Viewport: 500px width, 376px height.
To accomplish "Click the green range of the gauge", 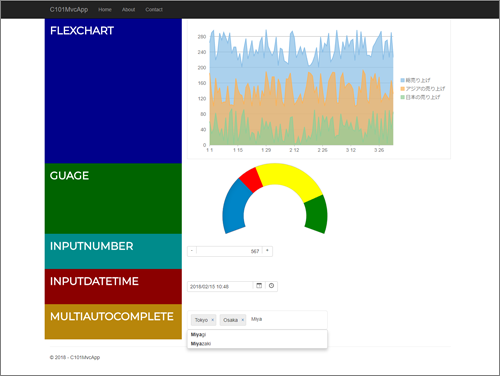I will (x=316, y=215).
